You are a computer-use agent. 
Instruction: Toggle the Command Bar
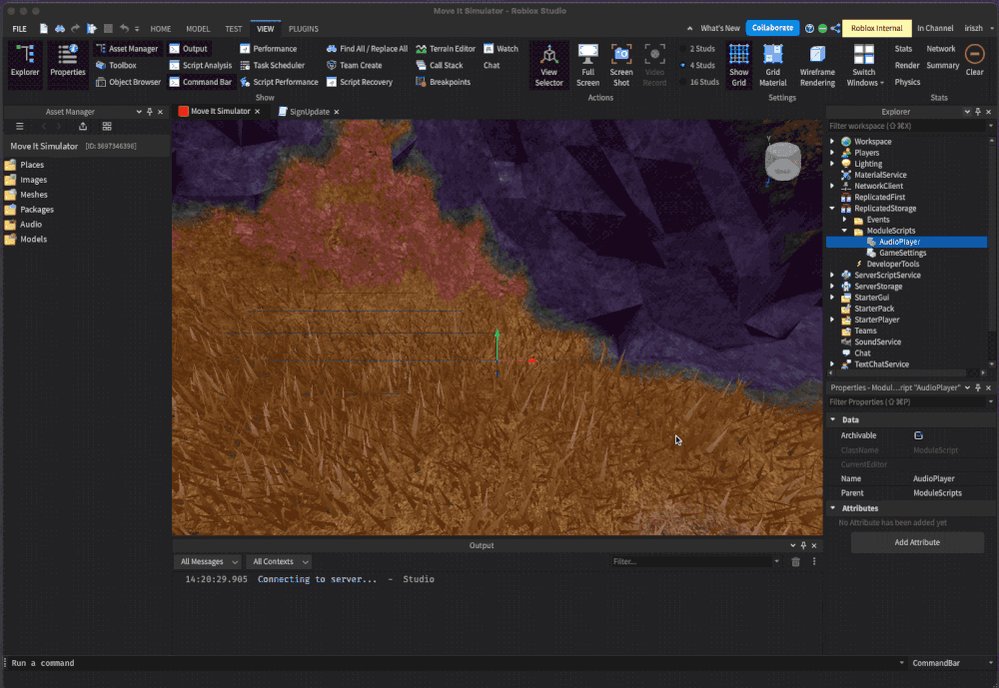click(201, 82)
